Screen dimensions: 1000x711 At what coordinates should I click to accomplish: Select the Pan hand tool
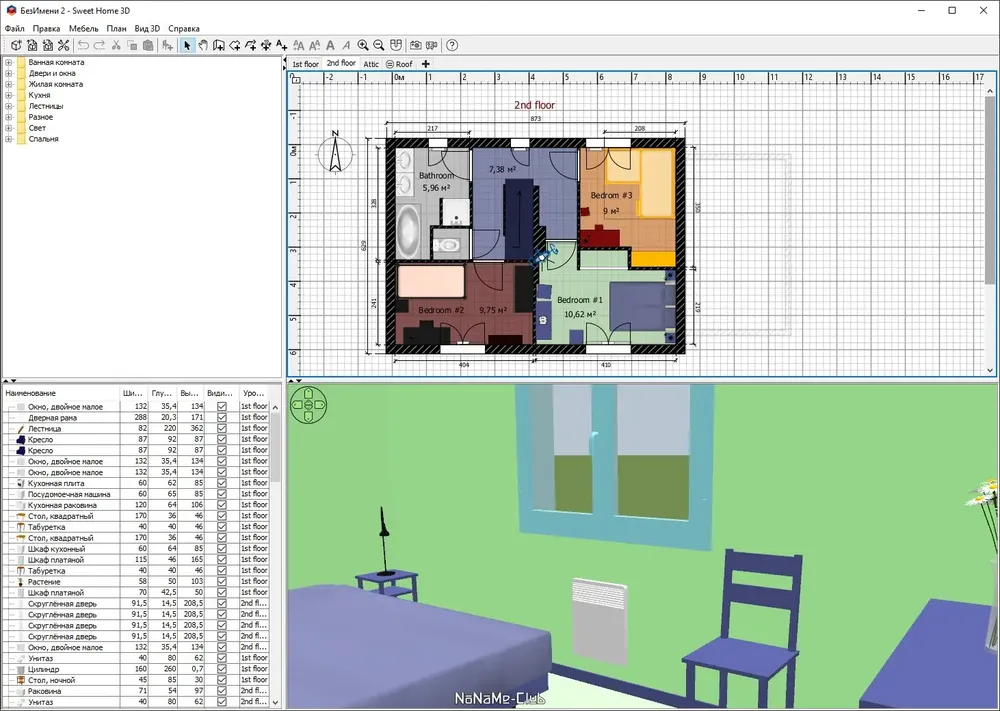(x=203, y=45)
